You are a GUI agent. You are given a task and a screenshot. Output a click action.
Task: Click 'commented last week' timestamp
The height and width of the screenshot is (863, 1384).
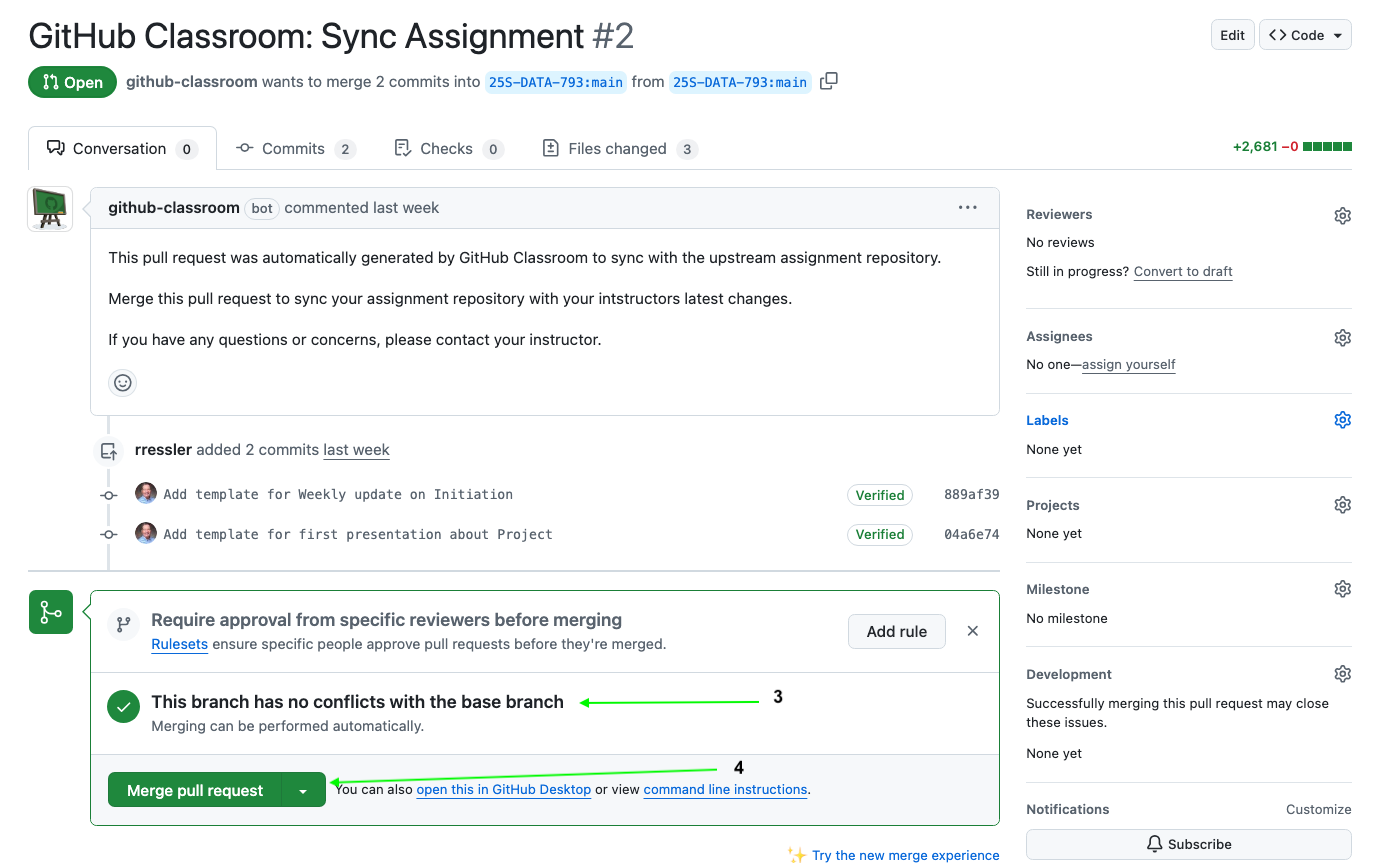click(x=362, y=208)
